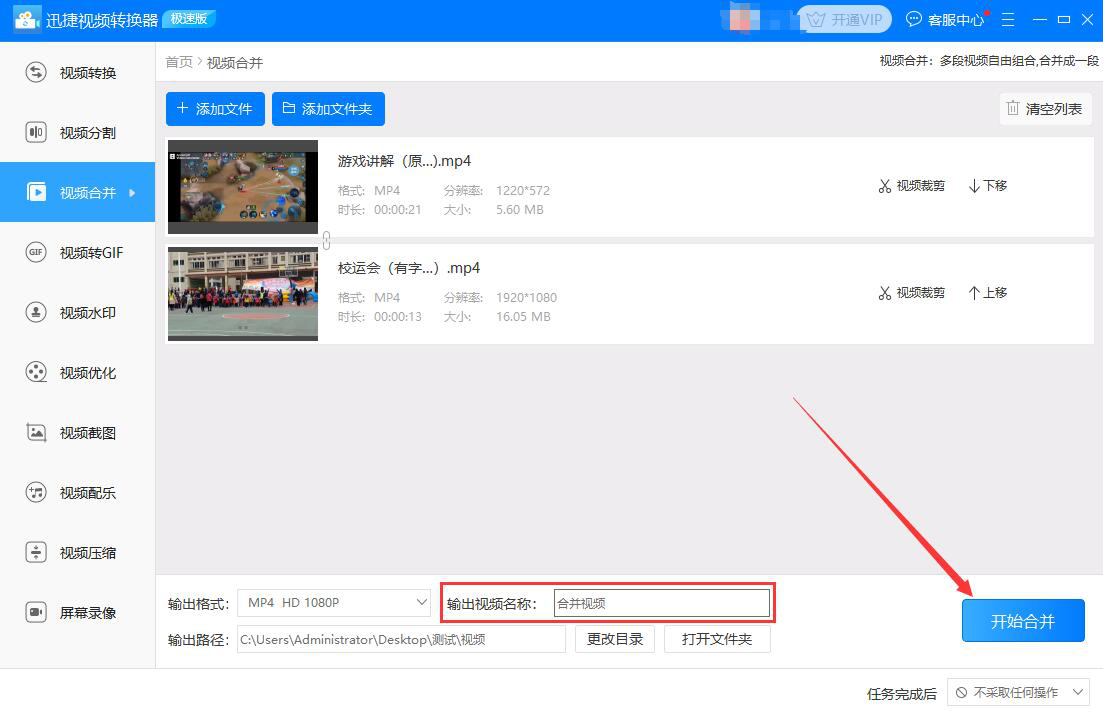Click the scissors icon for 游戏讲解 video
This screenshot has width=1103, height=714.
(x=885, y=186)
